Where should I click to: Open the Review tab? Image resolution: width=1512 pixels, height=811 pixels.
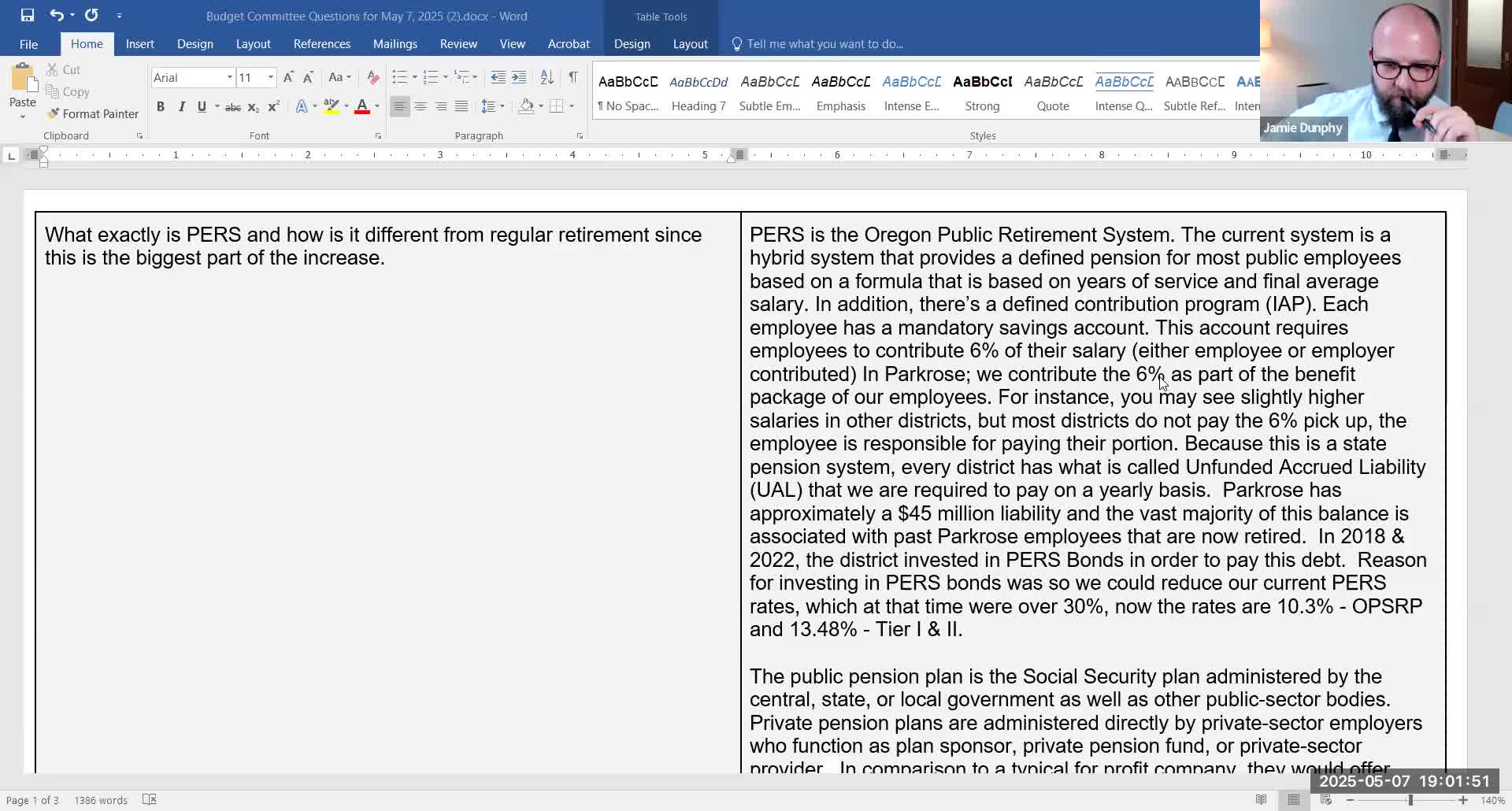(x=458, y=44)
